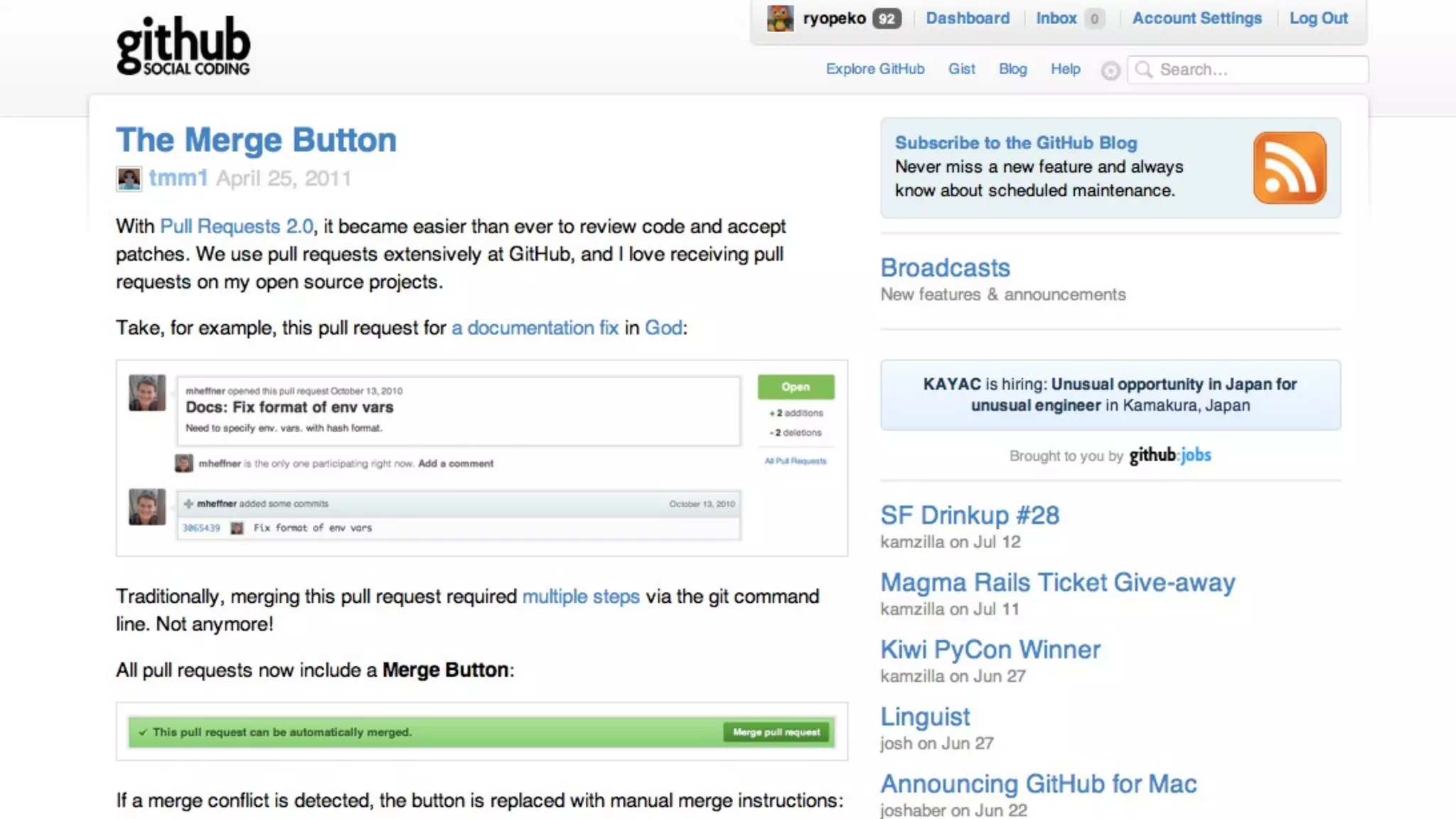Open Explore GitHub navigation link
Screen dimensions: 1456x819
click(874, 69)
